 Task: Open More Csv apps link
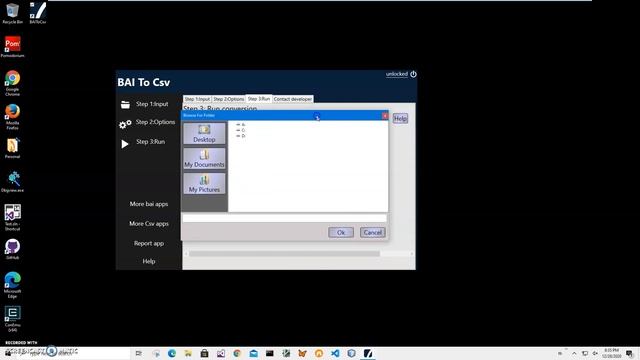(149, 224)
